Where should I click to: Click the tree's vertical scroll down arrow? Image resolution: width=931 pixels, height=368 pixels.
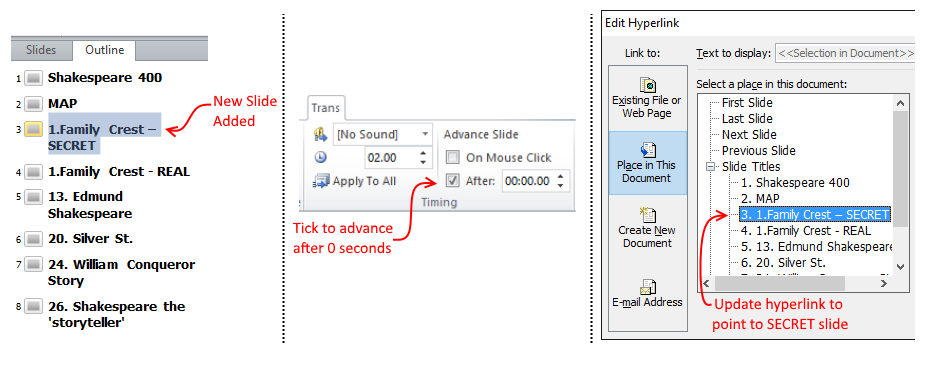900,267
